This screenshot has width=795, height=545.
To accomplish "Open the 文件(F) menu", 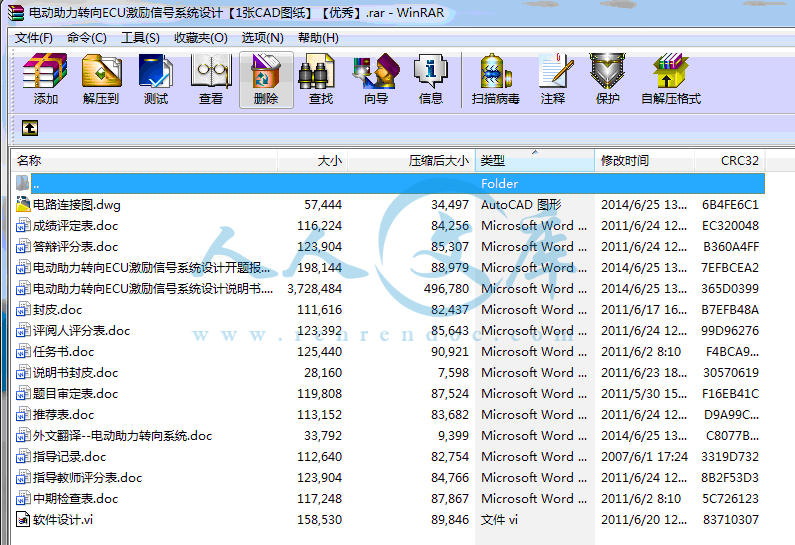I will point(34,38).
